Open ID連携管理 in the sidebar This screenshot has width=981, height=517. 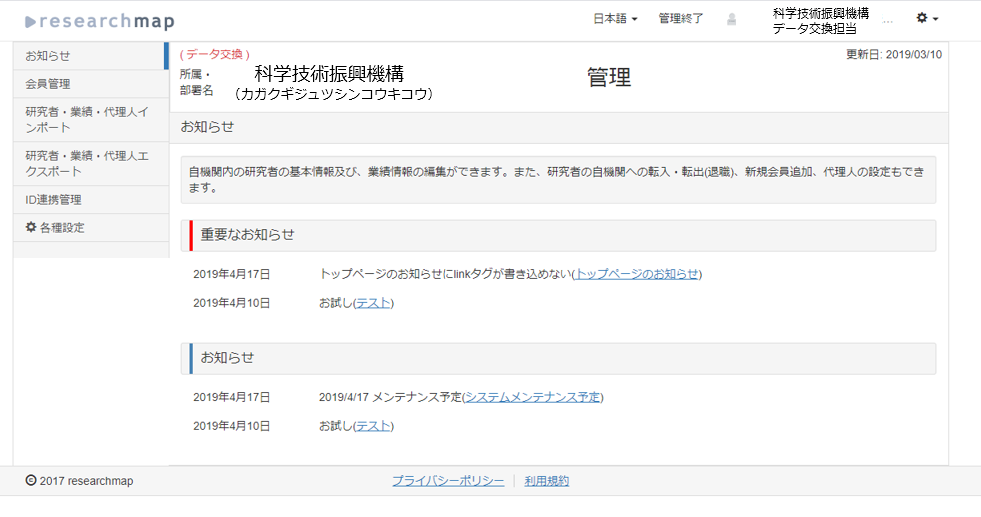(91, 200)
